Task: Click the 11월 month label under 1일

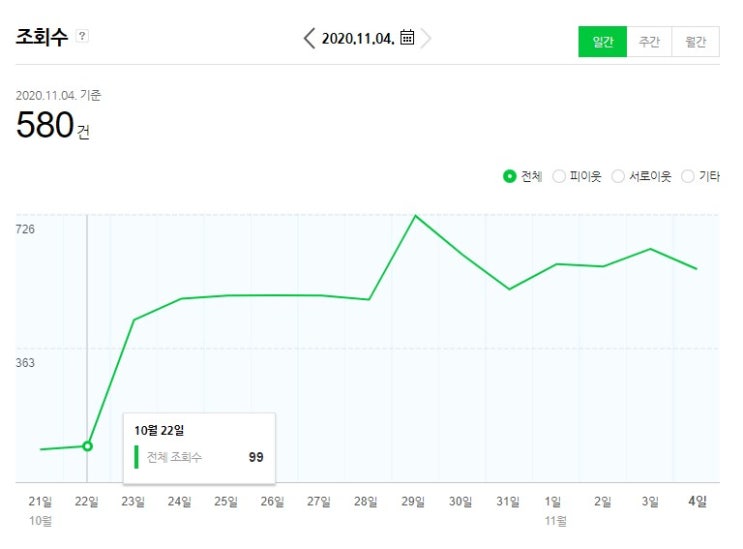Action: pyautogui.click(x=555, y=521)
